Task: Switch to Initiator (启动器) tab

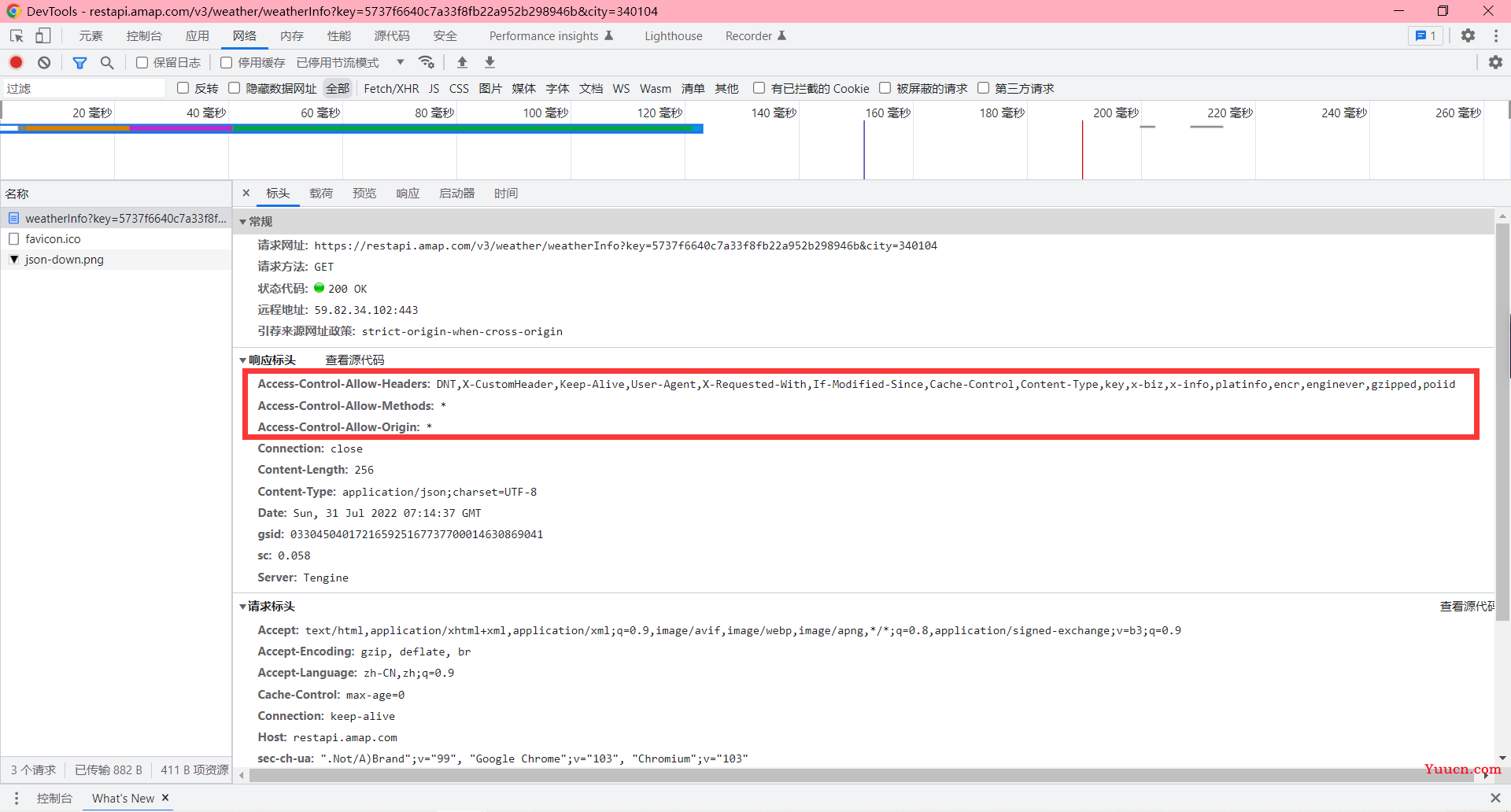Action: pos(456,193)
